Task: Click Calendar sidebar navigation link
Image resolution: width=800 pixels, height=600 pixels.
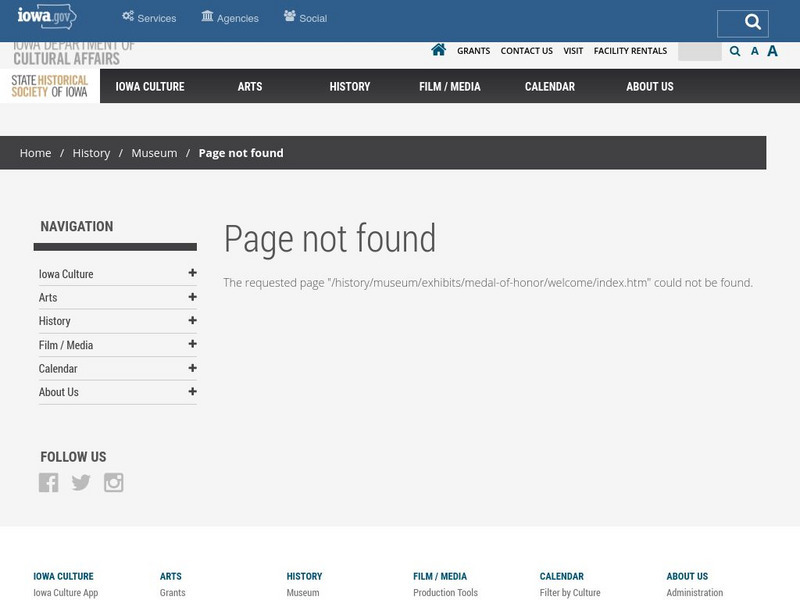Action: click(58, 368)
